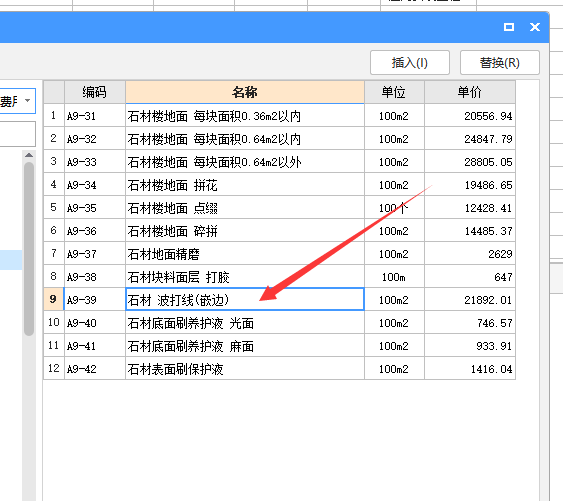Click the 替换(R) button
The image size is (563, 501).
499,62
